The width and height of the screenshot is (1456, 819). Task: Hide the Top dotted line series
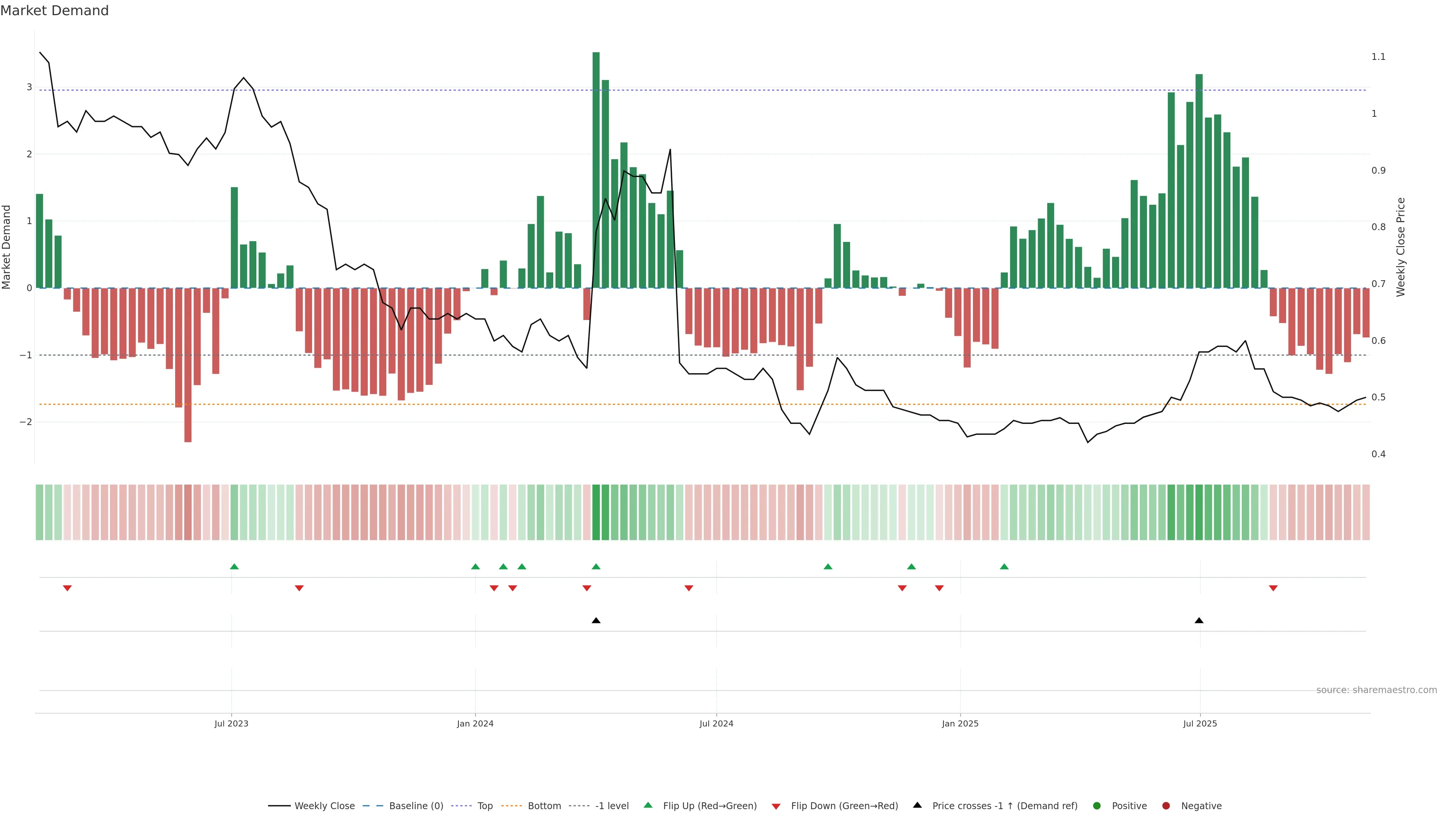485,805
